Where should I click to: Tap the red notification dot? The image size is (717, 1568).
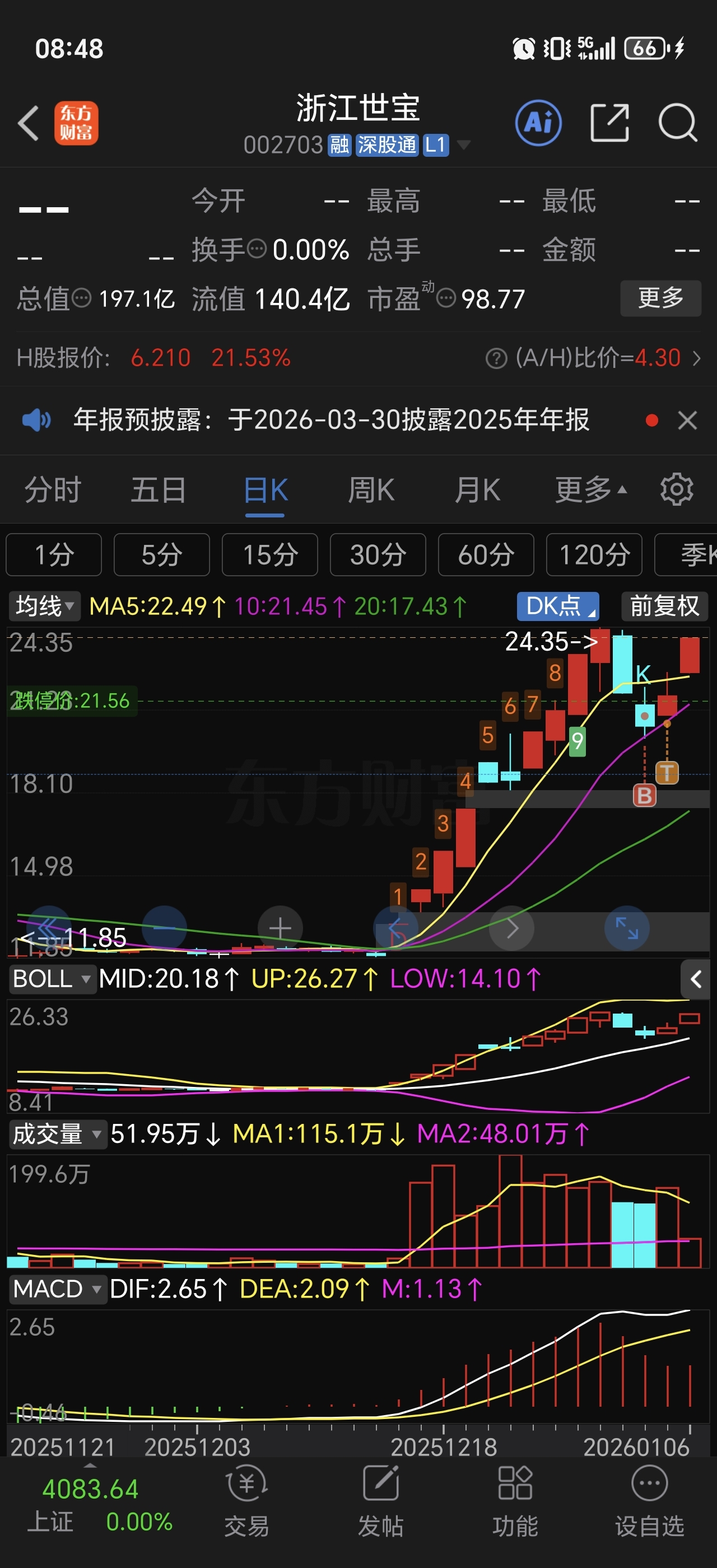pyautogui.click(x=652, y=420)
